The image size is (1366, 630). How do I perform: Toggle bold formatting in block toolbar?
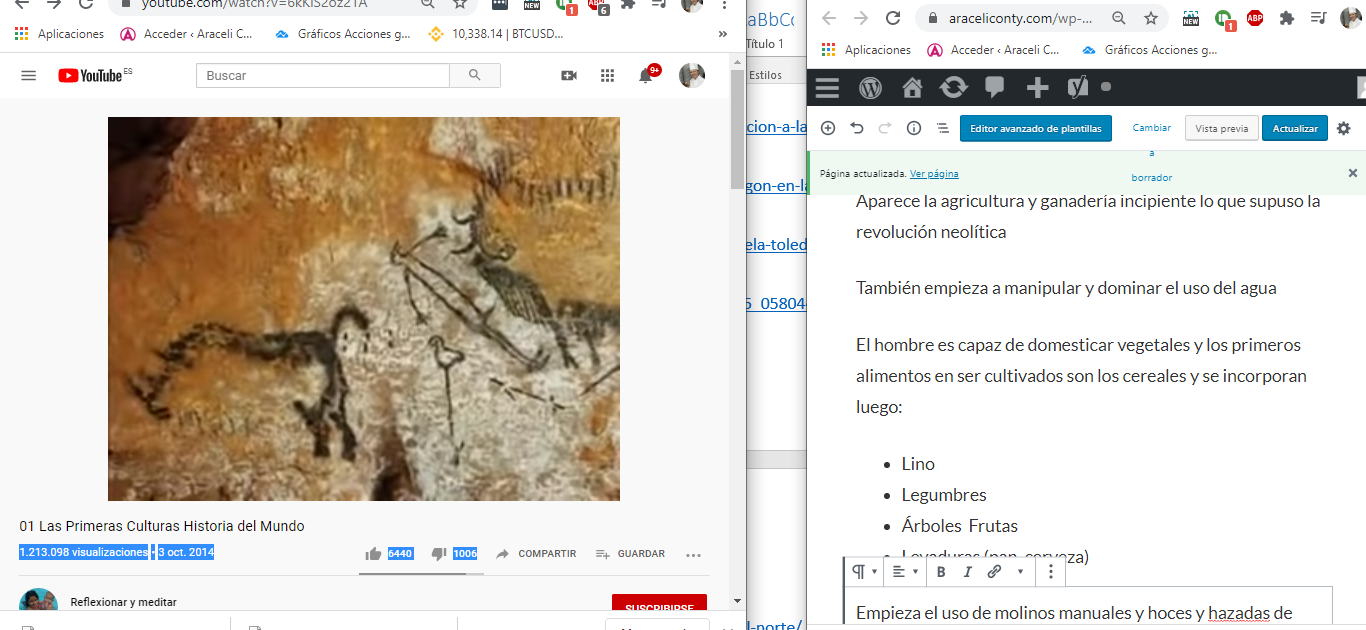tap(941, 572)
